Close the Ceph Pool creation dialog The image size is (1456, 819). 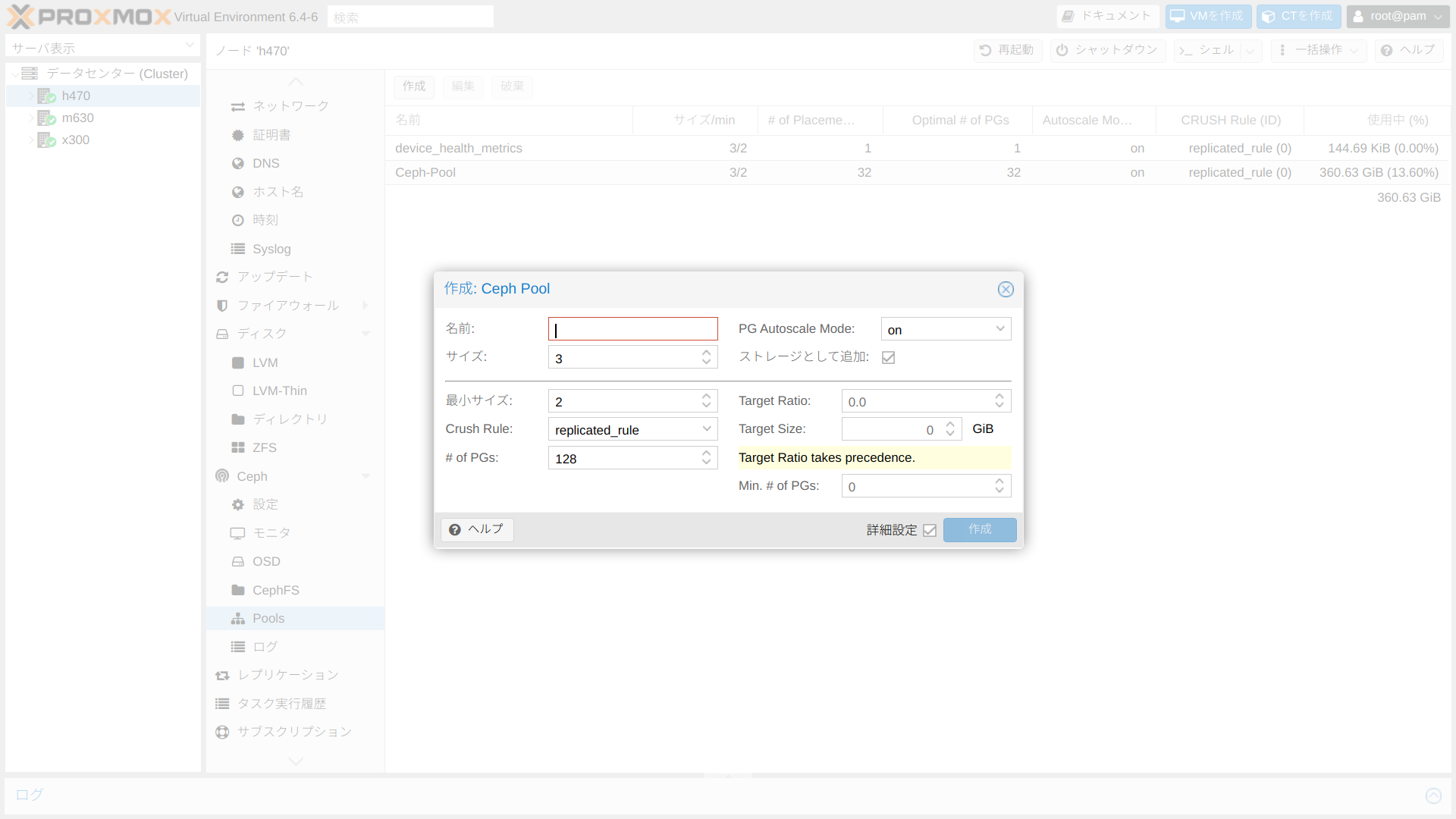click(1006, 289)
